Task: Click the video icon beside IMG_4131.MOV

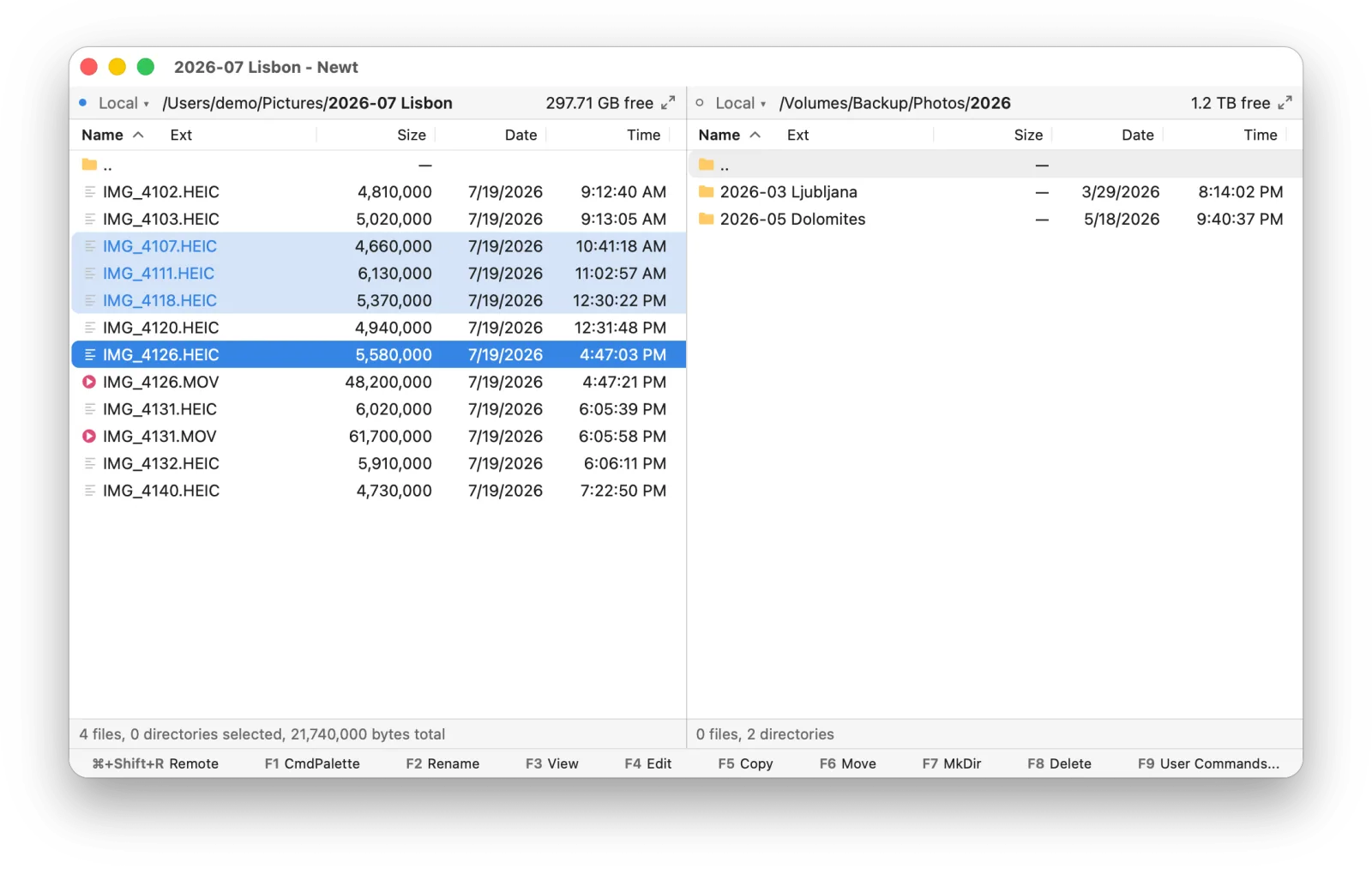Action: [x=89, y=437]
